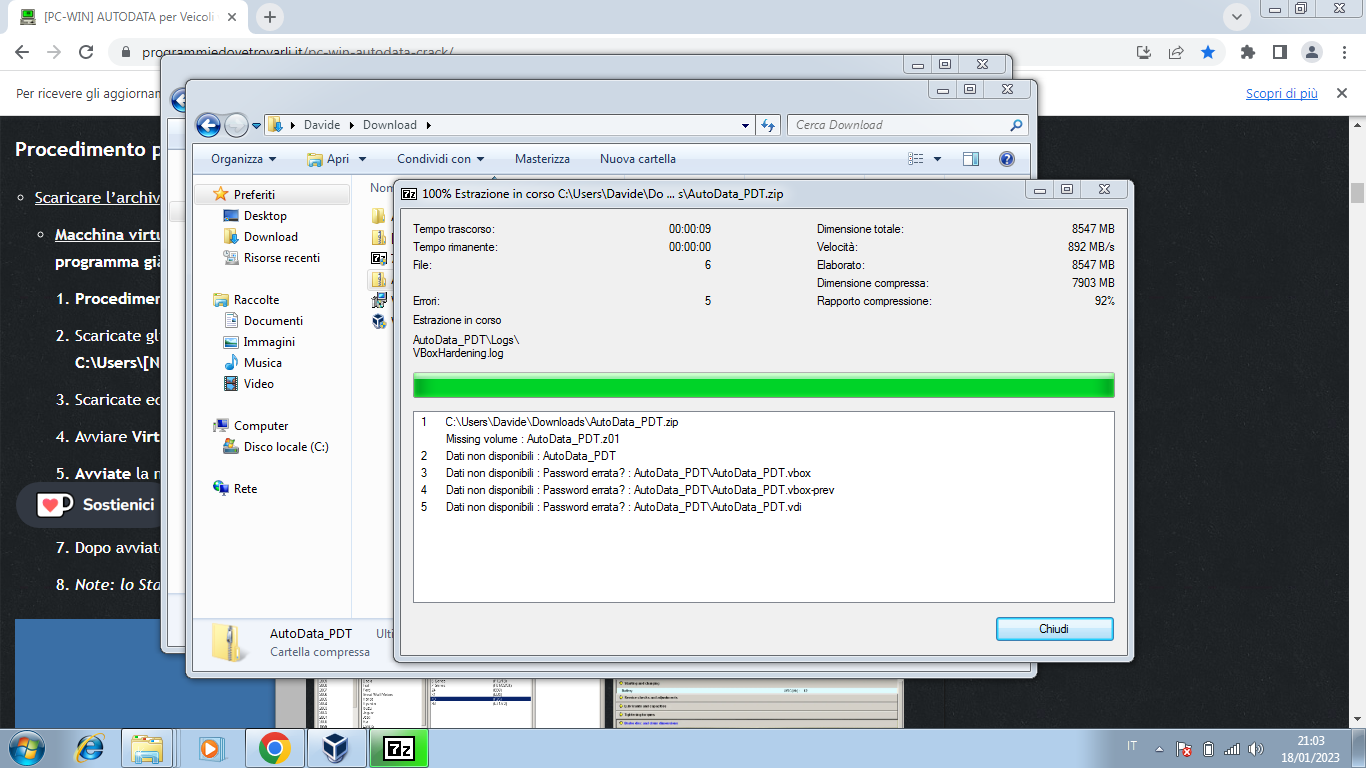Launch Internet Explorer from taskbar
Viewport: 1366px width, 768px height.
pyautogui.click(x=90, y=748)
